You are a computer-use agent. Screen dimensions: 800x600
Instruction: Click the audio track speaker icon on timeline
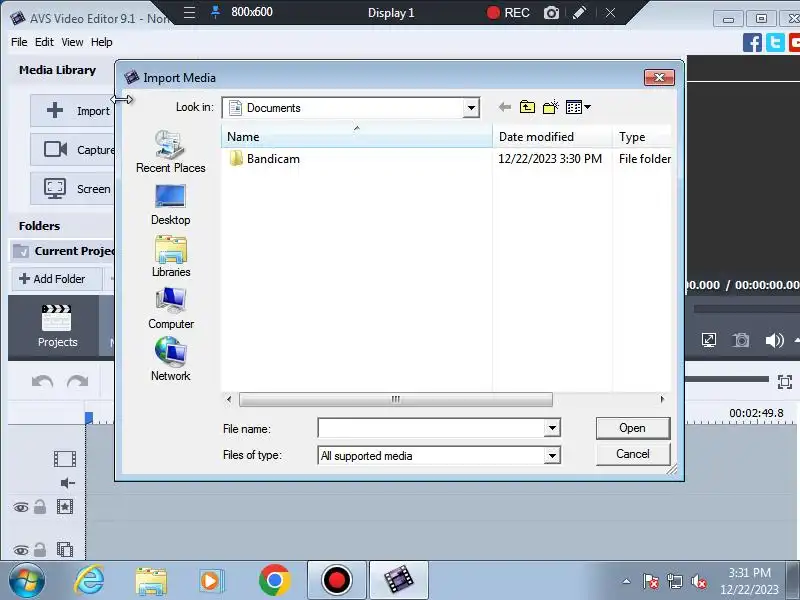67,483
